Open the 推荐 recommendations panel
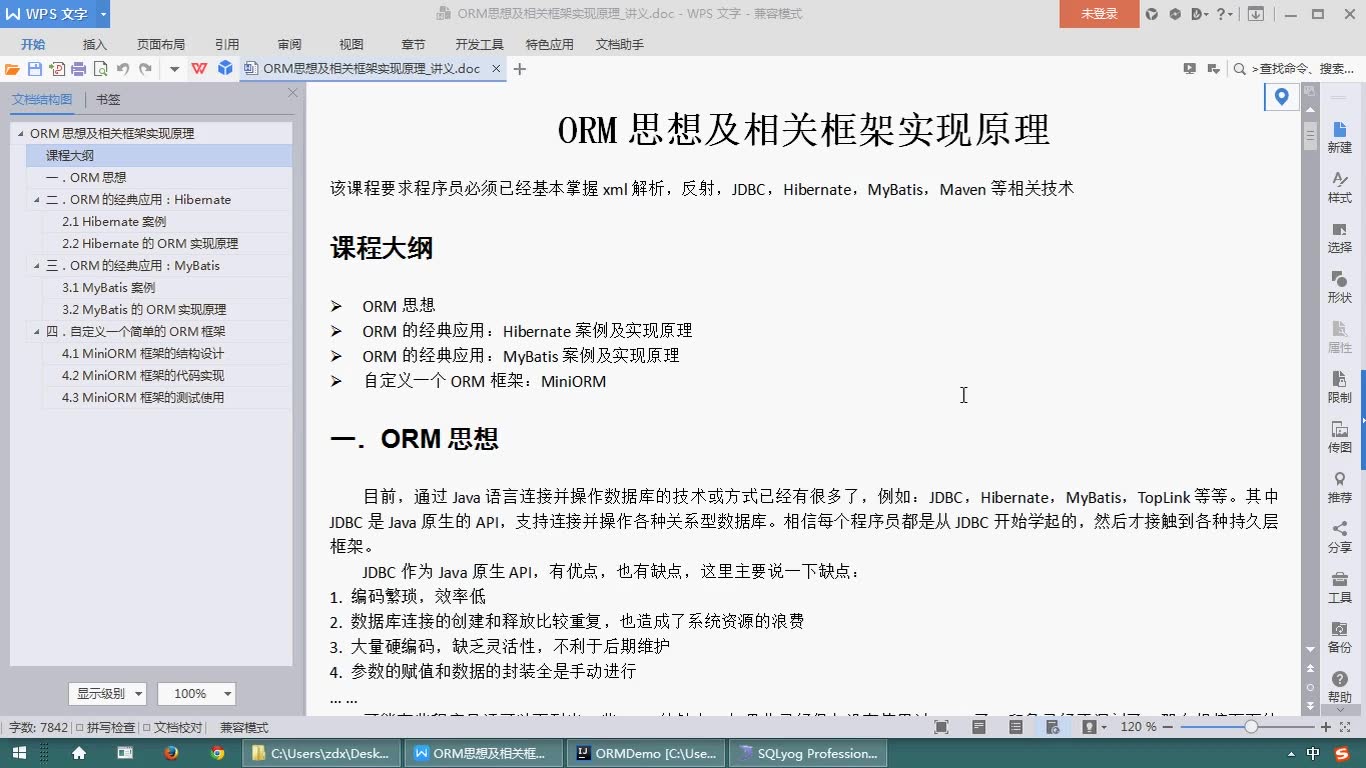 click(1340, 487)
